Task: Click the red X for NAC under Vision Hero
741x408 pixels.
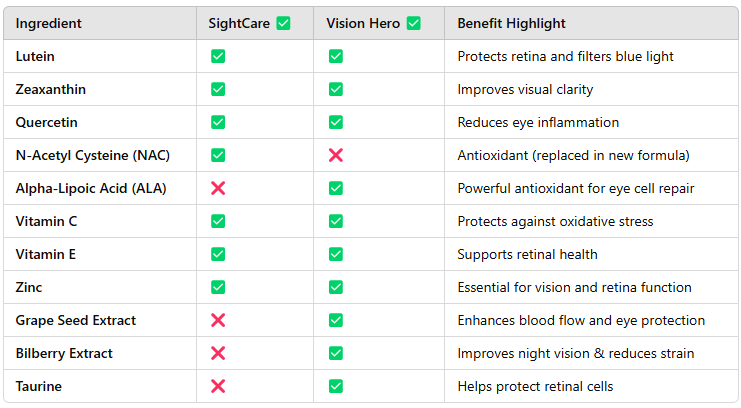Action: tap(336, 155)
